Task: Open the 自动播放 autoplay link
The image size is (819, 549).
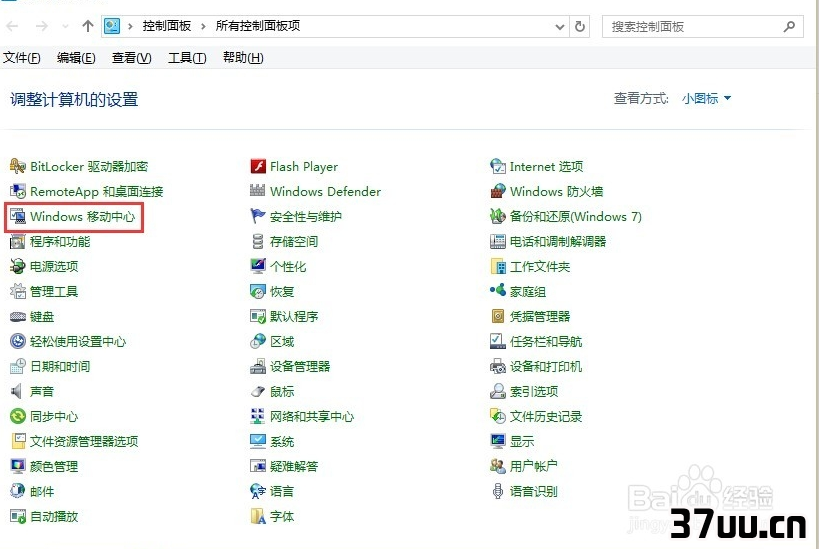Action: tap(54, 516)
